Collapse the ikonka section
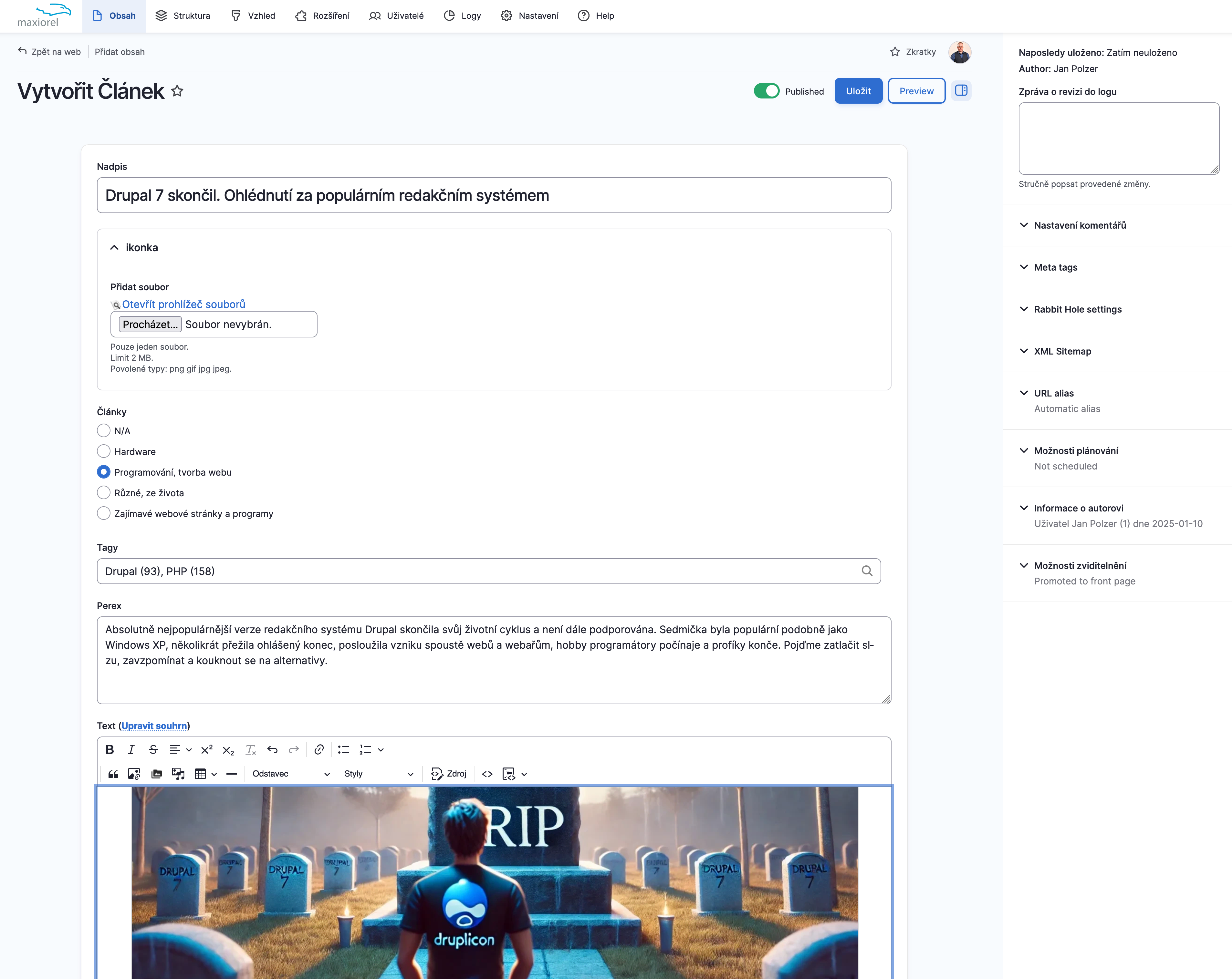The width and height of the screenshot is (1232, 979). (134, 247)
